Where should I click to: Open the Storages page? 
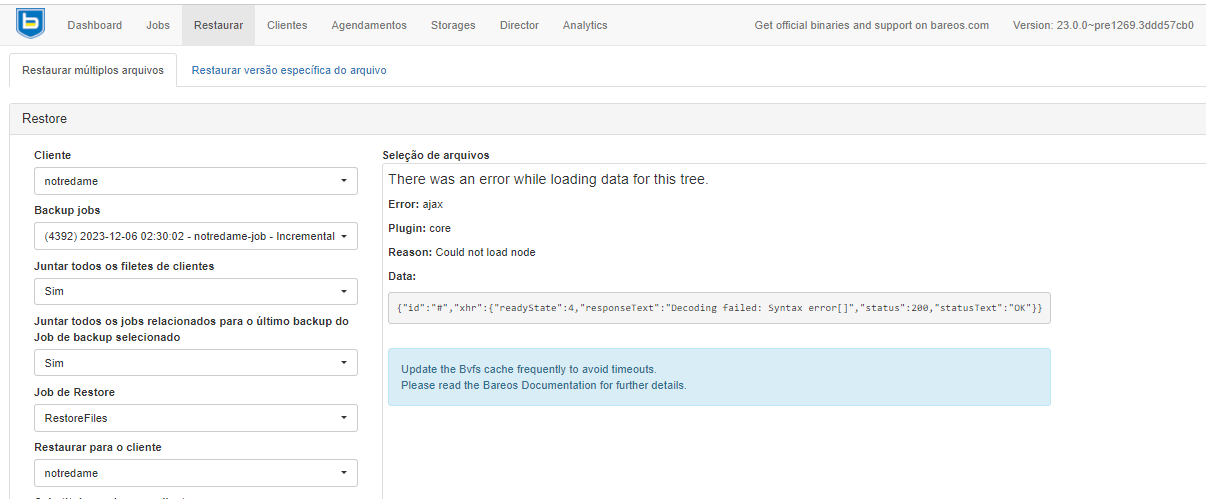coord(453,25)
